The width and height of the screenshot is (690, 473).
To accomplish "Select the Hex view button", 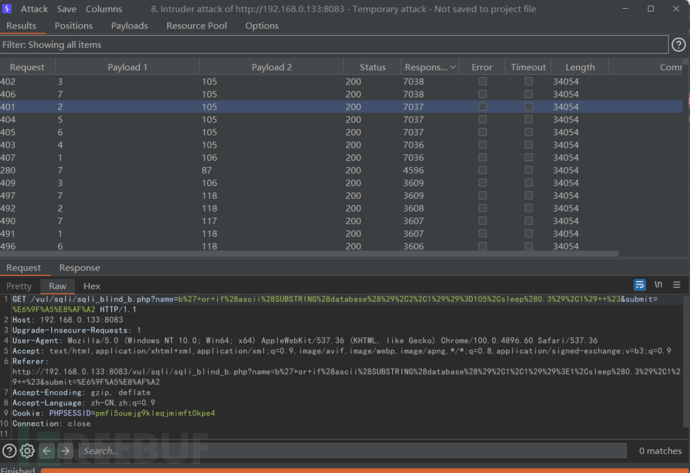I will 92,286.
